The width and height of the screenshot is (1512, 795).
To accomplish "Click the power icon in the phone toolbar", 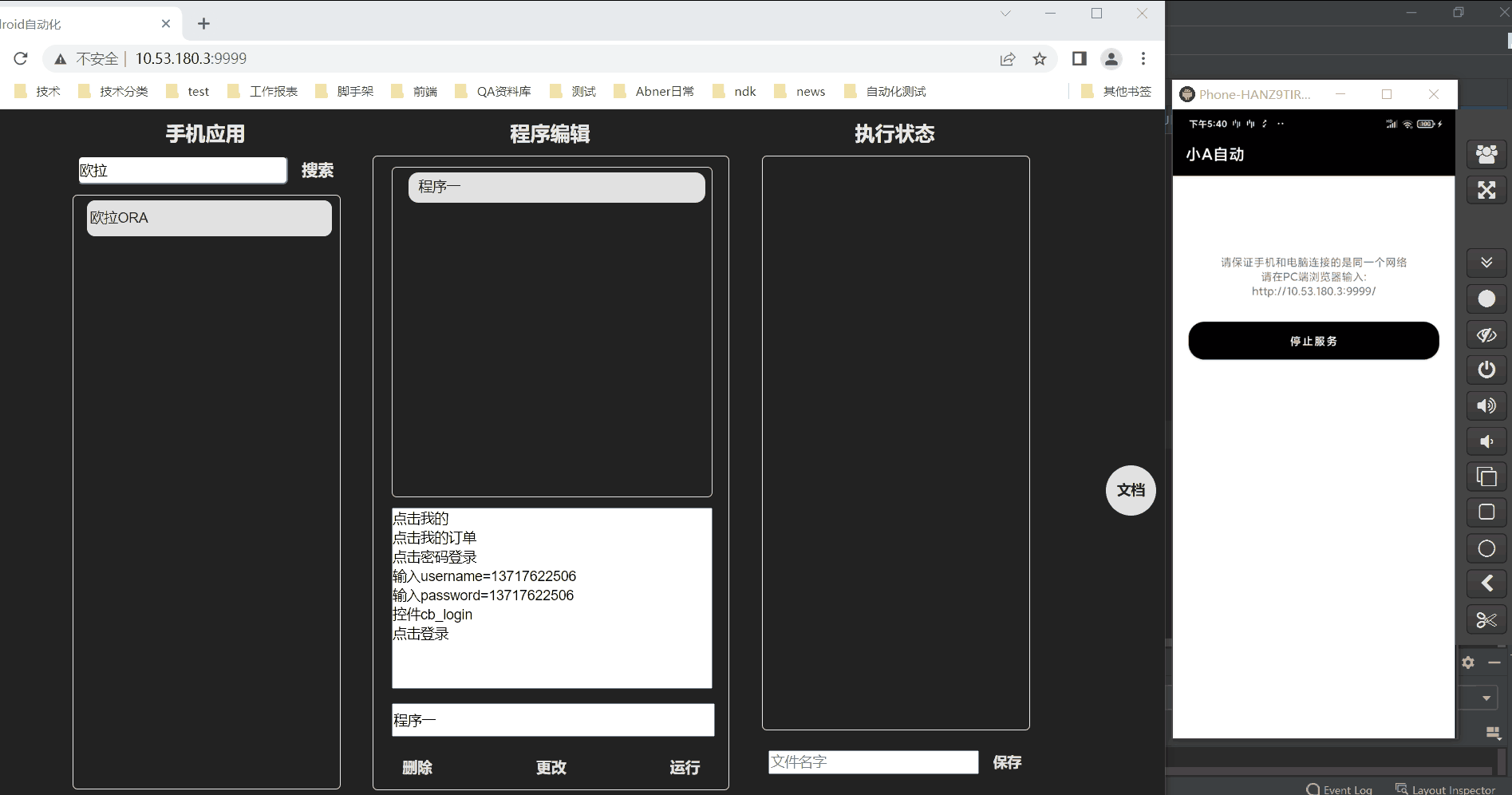I will [1486, 370].
